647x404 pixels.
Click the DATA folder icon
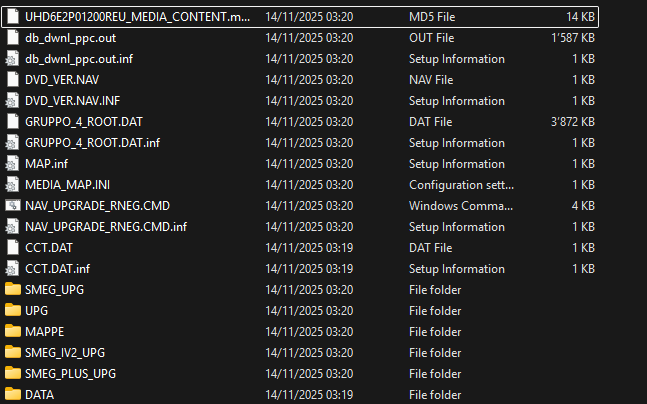(13, 395)
